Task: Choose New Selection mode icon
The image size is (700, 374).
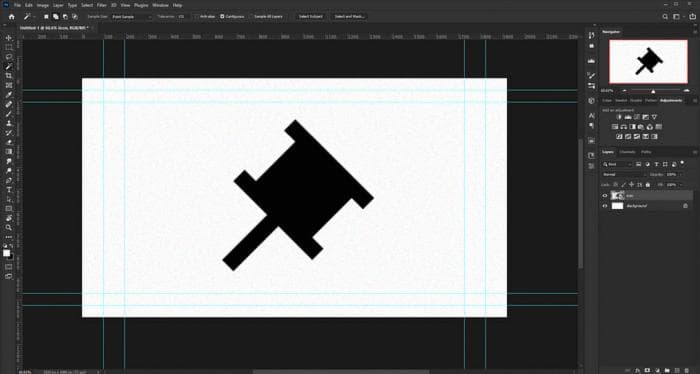Action: pos(46,17)
